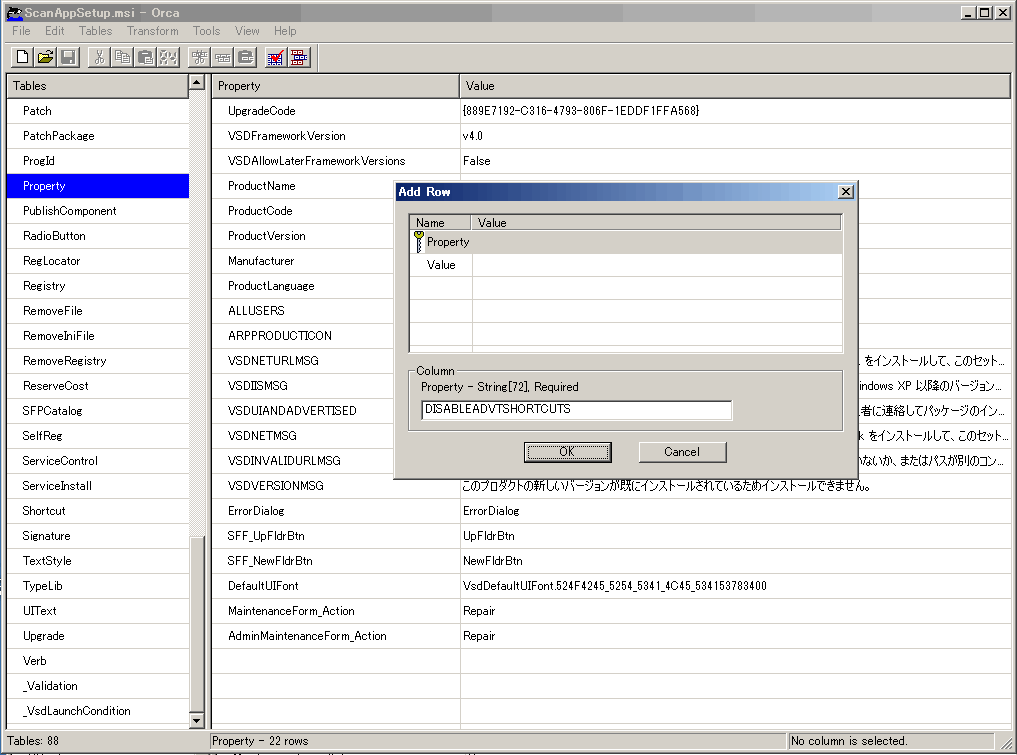This screenshot has width=1017, height=755.
Task: Click the False value of VSDAllowLaterFrameworkVersions
Action: click(x=735, y=161)
